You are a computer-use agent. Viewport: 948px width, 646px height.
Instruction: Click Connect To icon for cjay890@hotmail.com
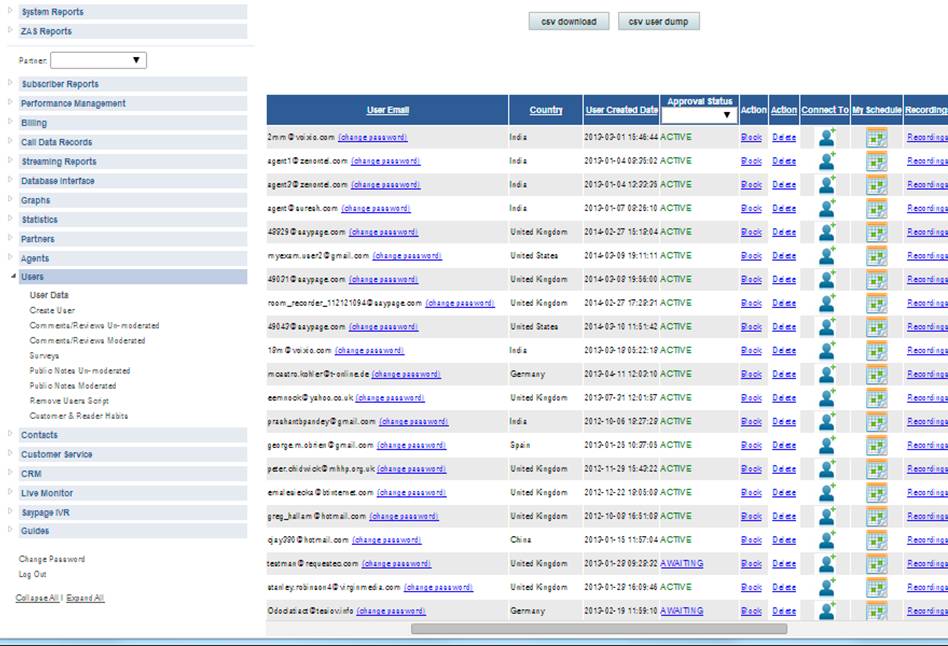[826, 540]
